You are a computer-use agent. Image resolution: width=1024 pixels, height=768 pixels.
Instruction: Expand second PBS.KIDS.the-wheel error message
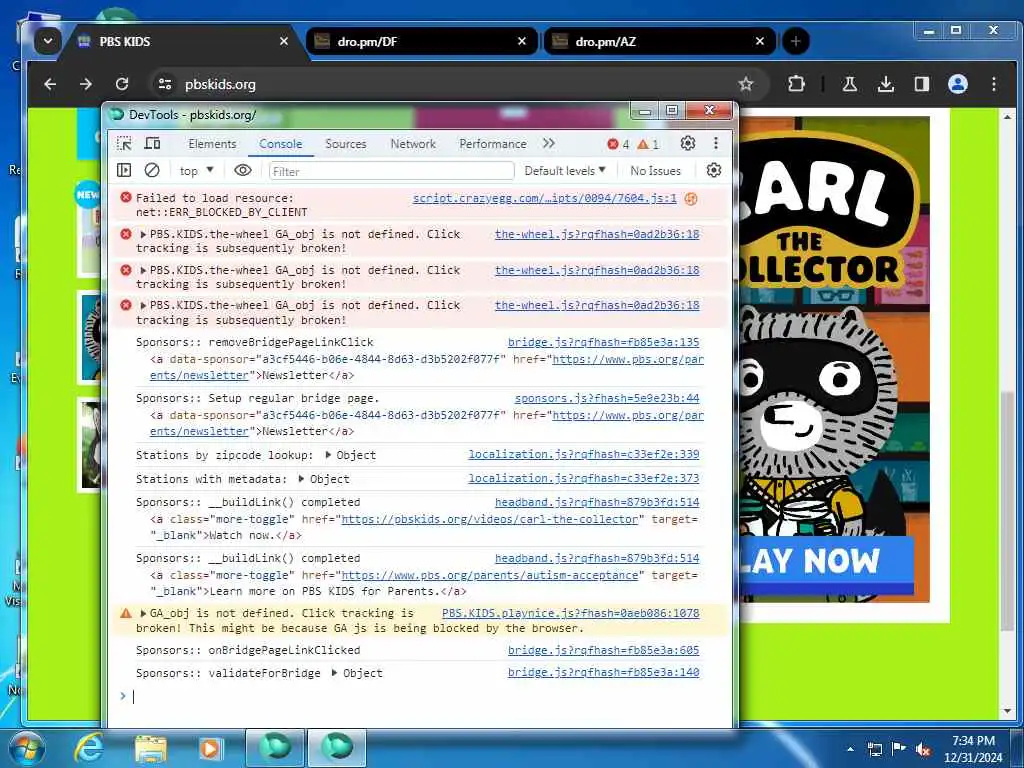coord(143,270)
